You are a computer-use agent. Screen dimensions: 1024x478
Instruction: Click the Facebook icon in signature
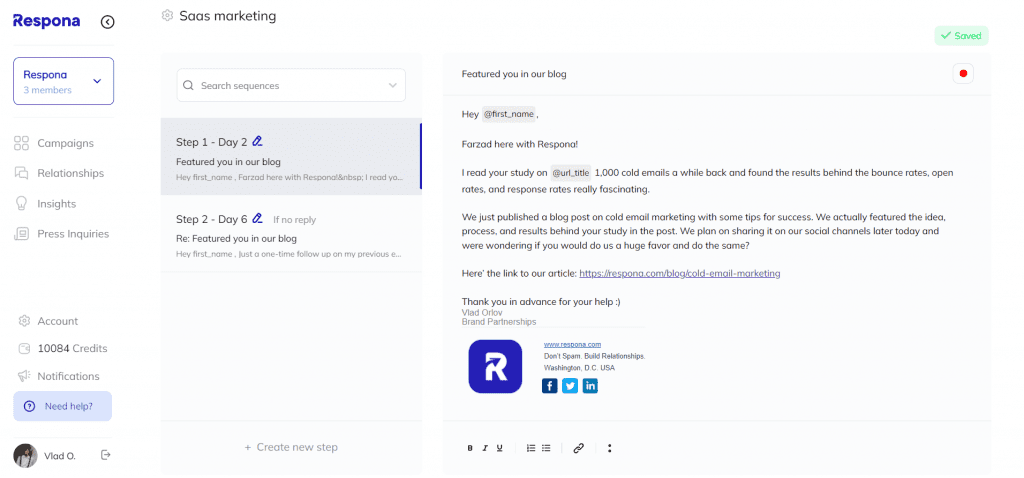pyautogui.click(x=550, y=386)
